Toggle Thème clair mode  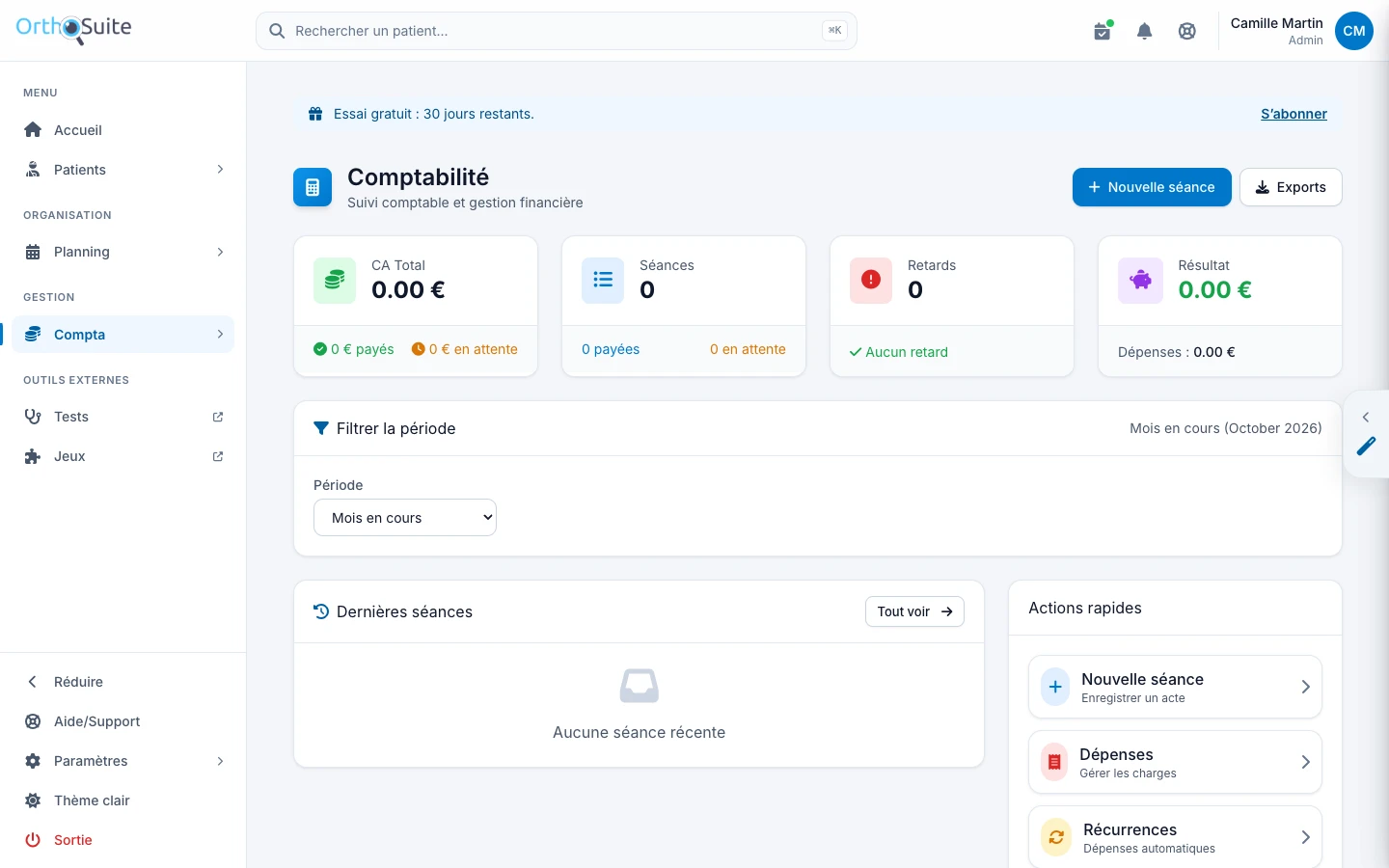(123, 800)
